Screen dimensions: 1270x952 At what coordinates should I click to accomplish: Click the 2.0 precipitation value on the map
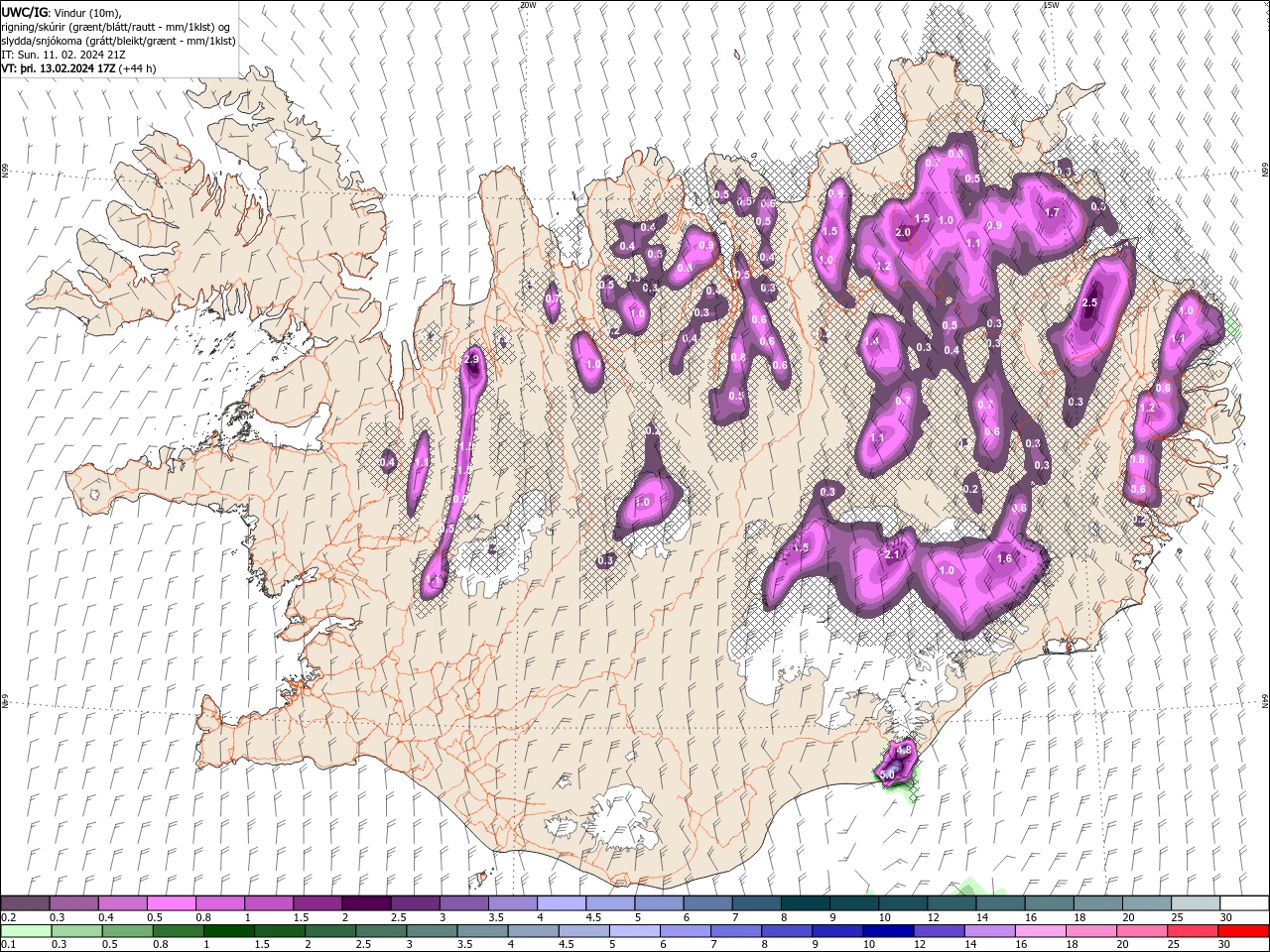tap(903, 232)
